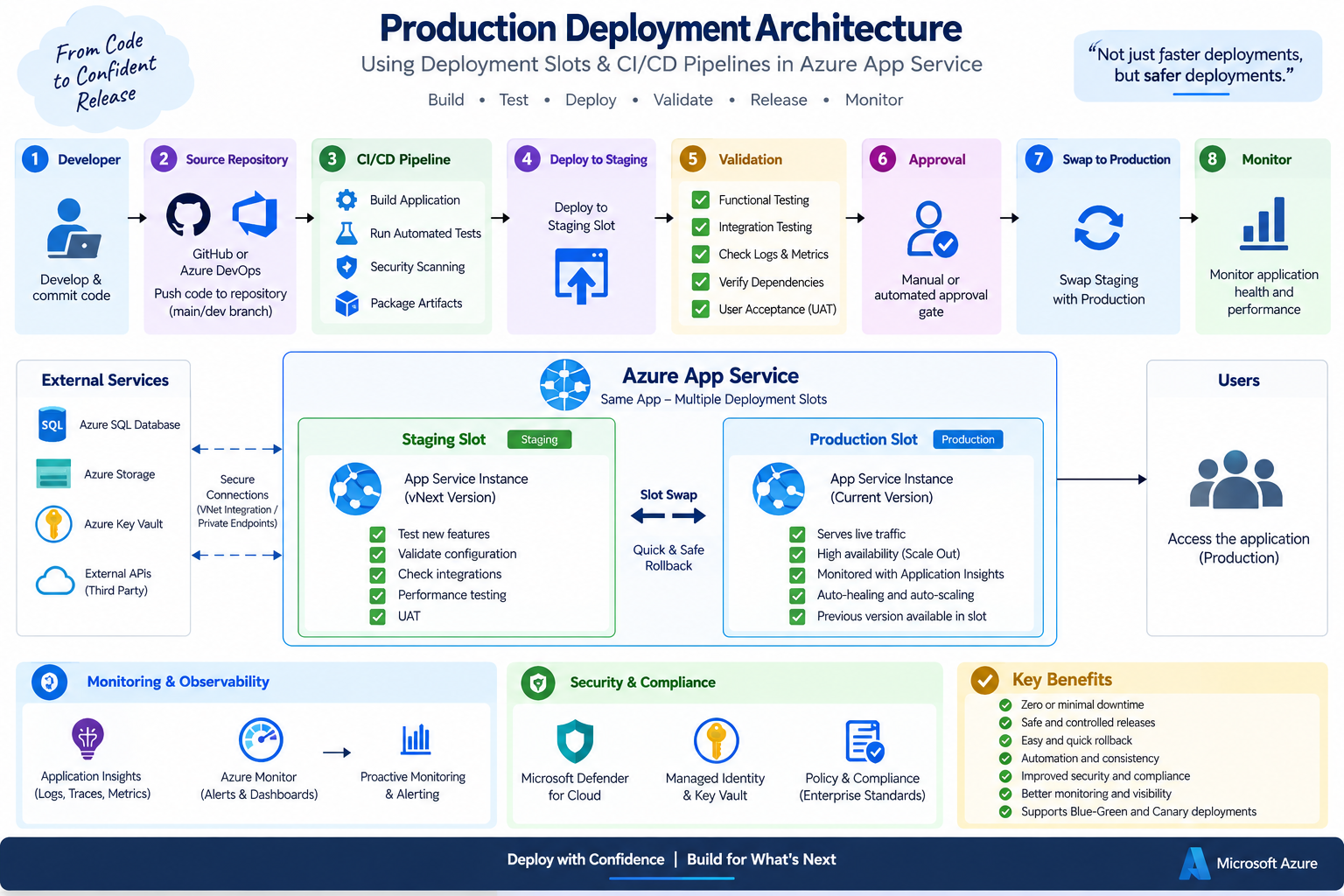Click the Security & Compliance header shield icon
1344x896 pixels.
coord(538,682)
